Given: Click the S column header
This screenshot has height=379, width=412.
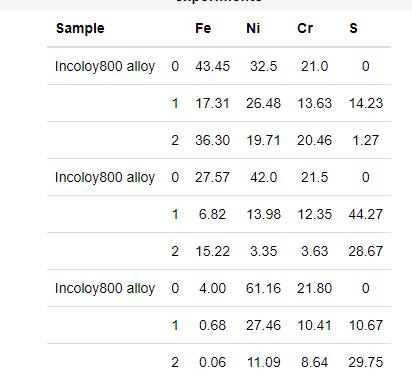Looking at the screenshot, I should (x=353, y=28).
